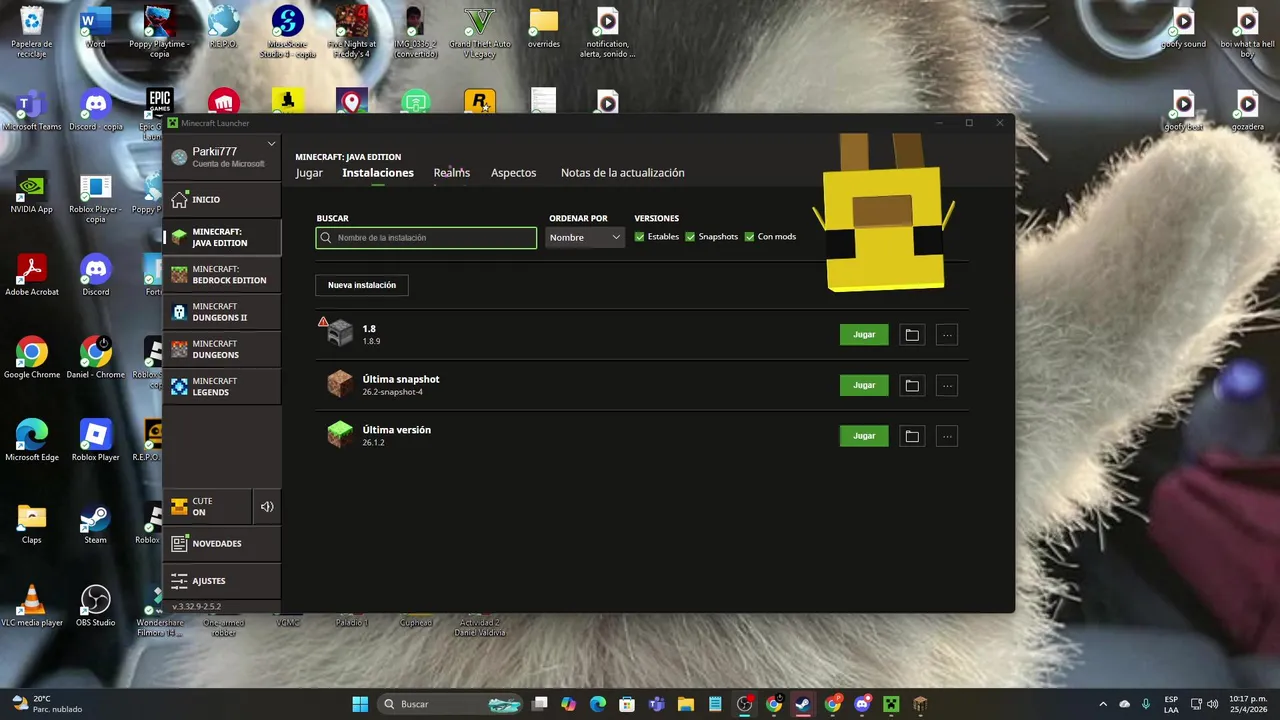Viewport: 1280px width, 720px height.
Task: Click the furnace icon of 1.8 installation
Action: pos(340,333)
